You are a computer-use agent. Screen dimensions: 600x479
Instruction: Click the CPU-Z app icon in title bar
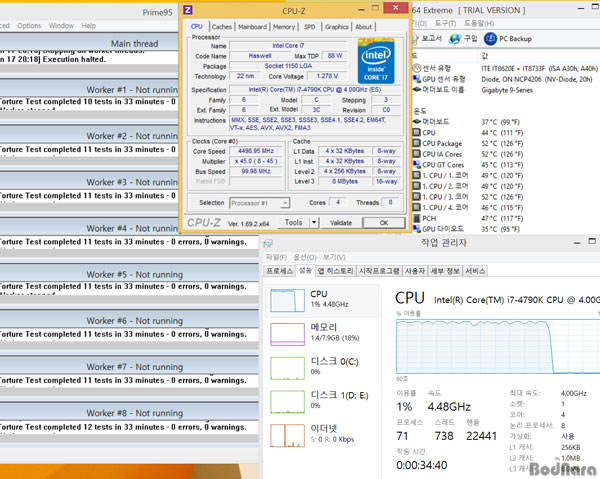(x=188, y=10)
